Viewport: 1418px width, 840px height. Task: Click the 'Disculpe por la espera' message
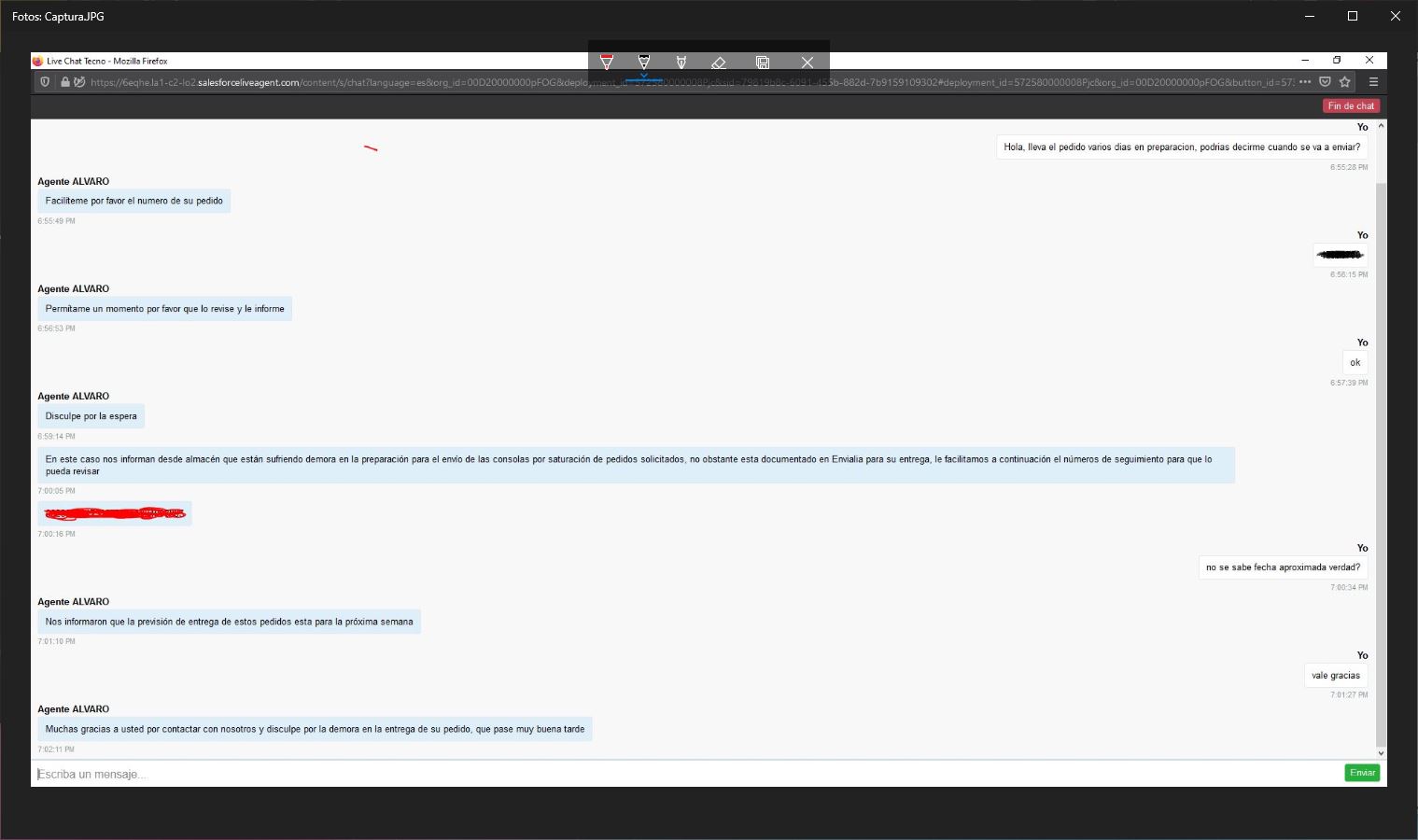tap(91, 416)
